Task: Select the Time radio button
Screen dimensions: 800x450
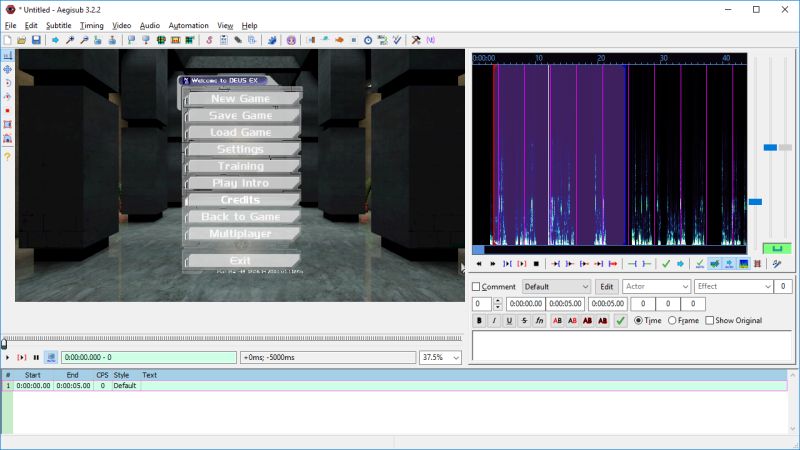Action: (638, 320)
